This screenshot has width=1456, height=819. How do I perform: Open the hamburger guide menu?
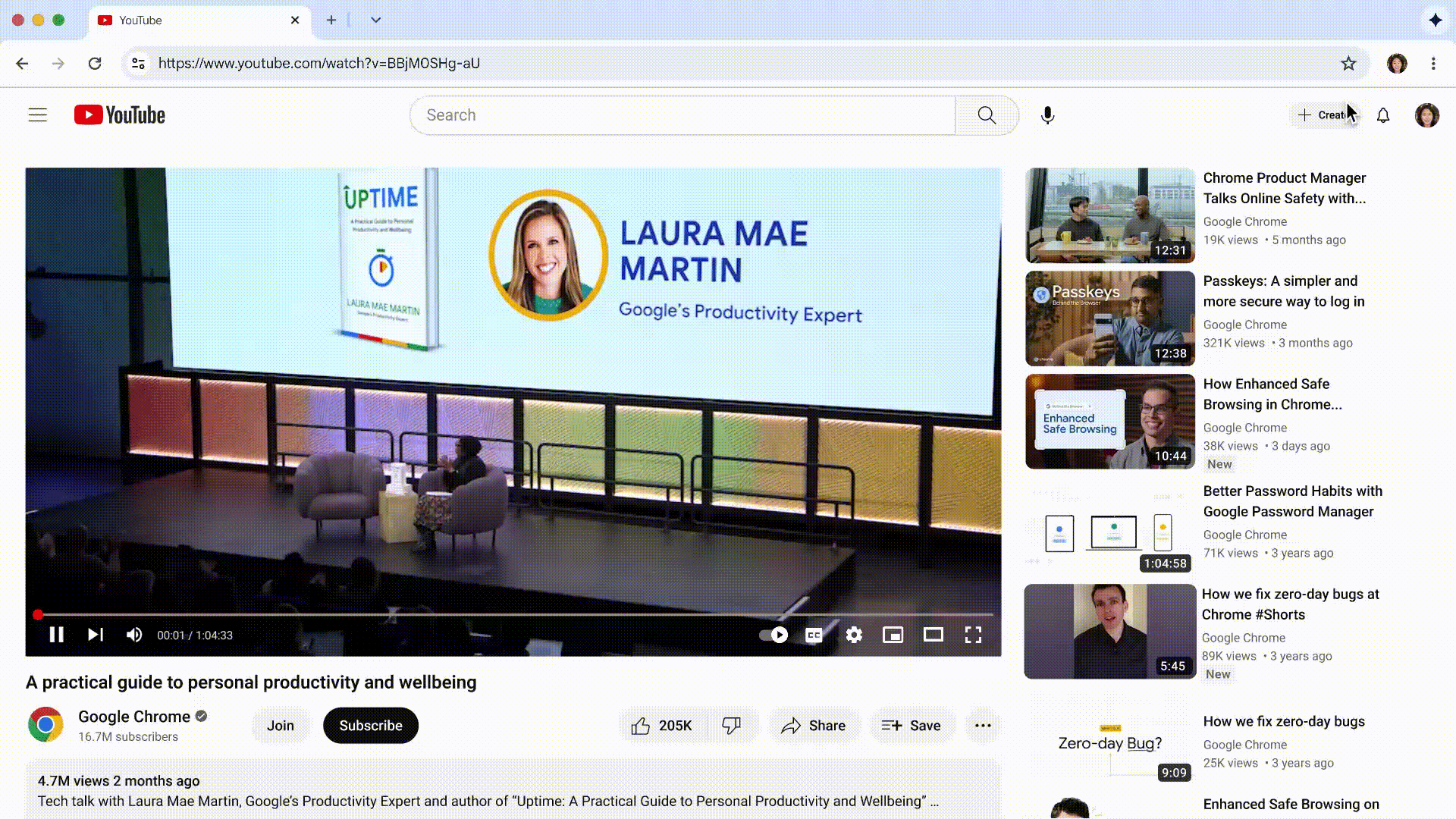pyautogui.click(x=38, y=115)
